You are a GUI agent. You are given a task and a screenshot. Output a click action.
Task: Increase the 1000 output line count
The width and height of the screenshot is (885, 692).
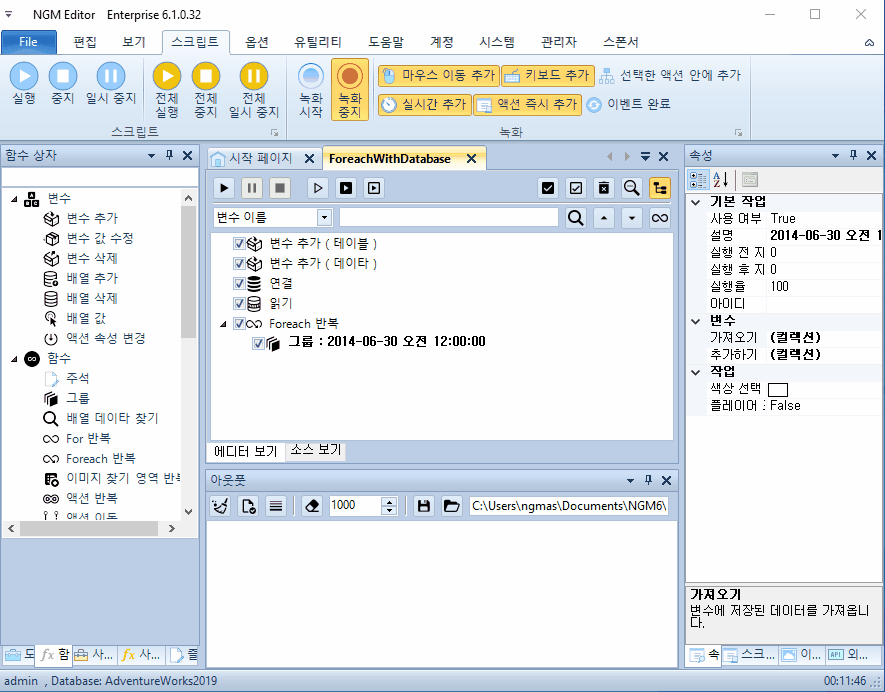pos(389,501)
